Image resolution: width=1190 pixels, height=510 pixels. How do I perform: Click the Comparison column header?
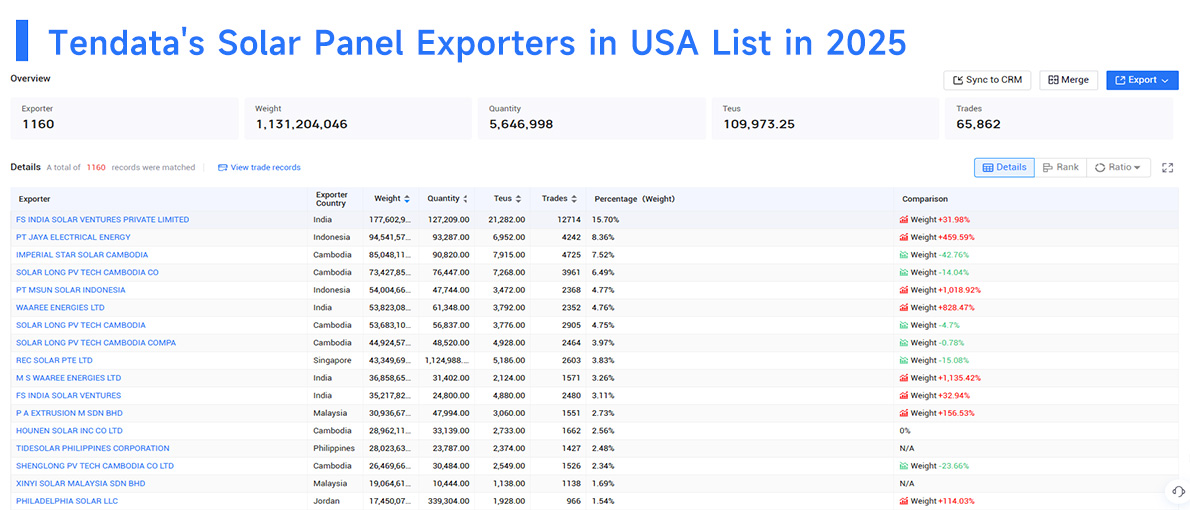point(924,199)
